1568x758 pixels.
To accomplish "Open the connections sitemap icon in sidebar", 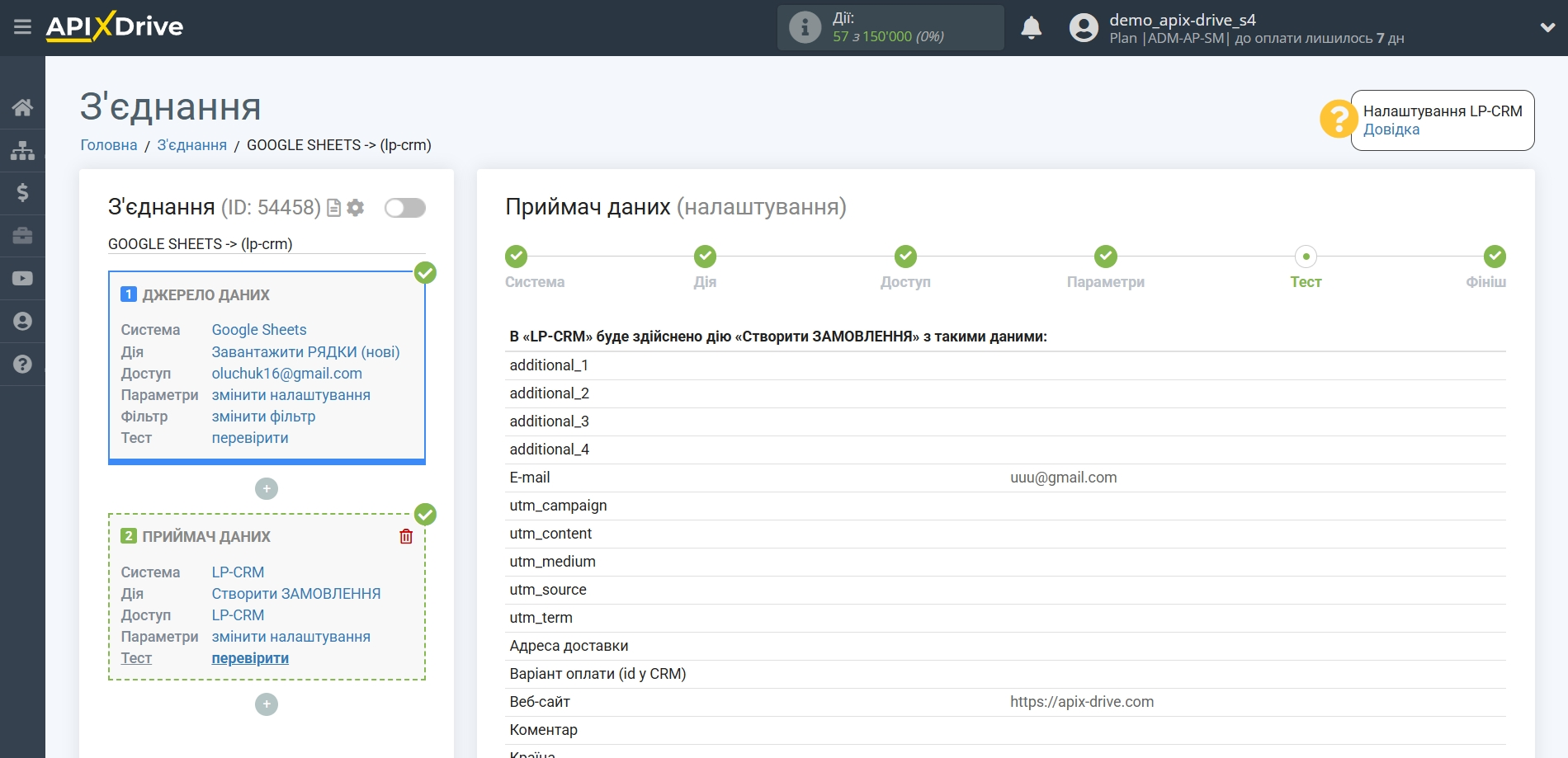I will 22,150.
